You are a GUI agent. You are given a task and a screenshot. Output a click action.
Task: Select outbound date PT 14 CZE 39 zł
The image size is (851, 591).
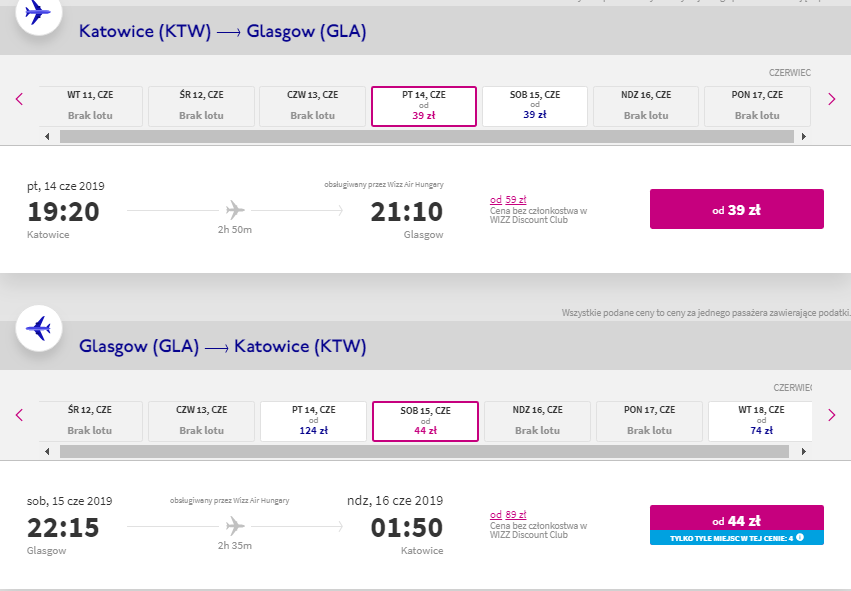click(423, 106)
